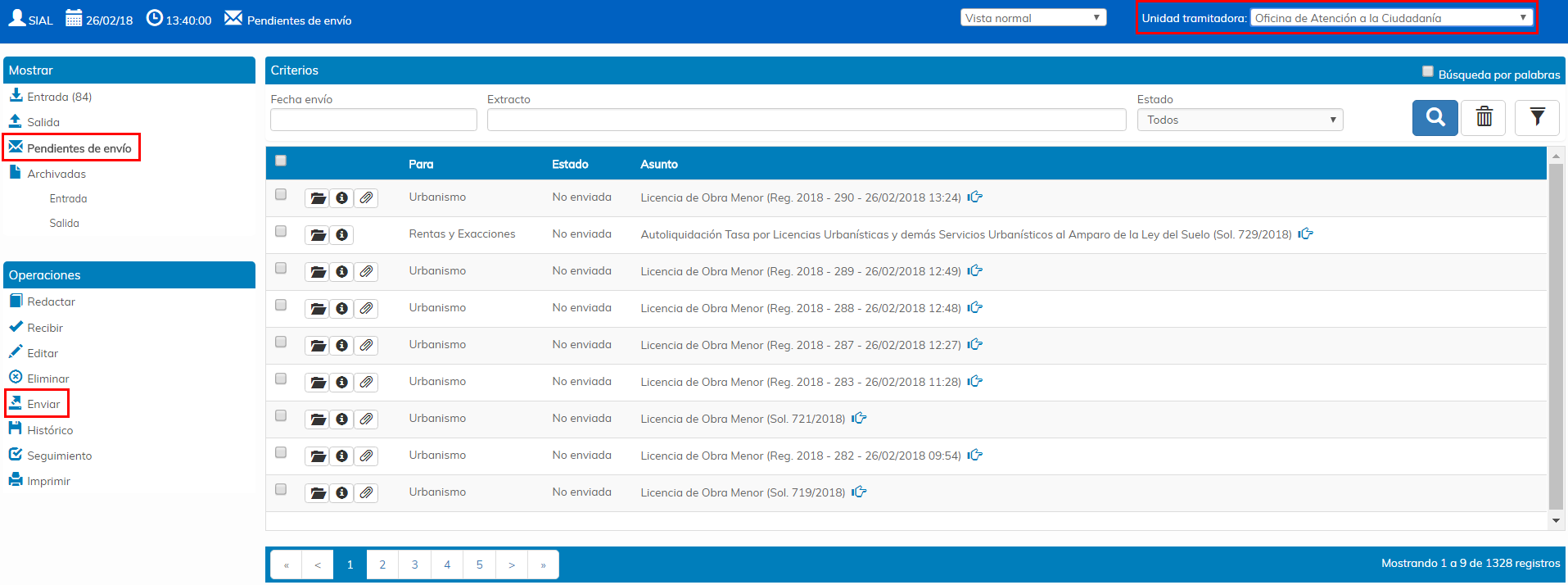Image resolution: width=1568 pixels, height=585 pixels.
Task: Click the trash icon in Criterios
Action: (x=1484, y=118)
